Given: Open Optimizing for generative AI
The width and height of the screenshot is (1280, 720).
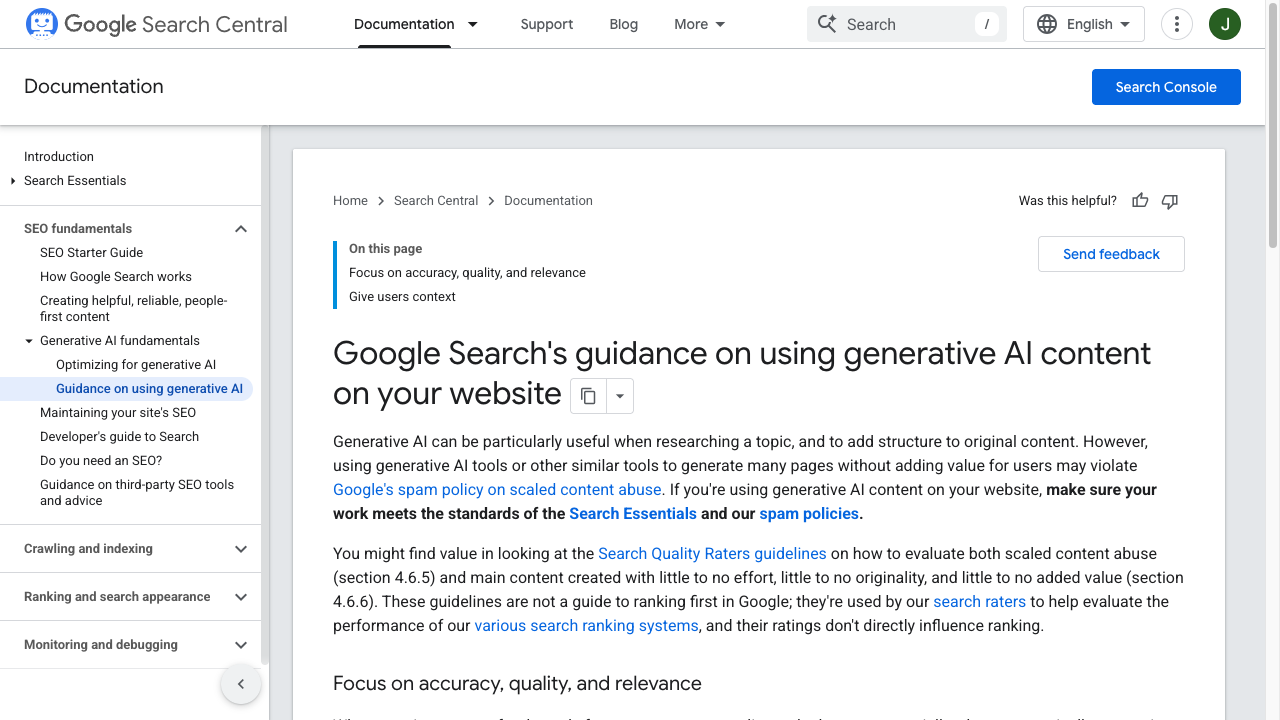Looking at the screenshot, I should (136, 365).
